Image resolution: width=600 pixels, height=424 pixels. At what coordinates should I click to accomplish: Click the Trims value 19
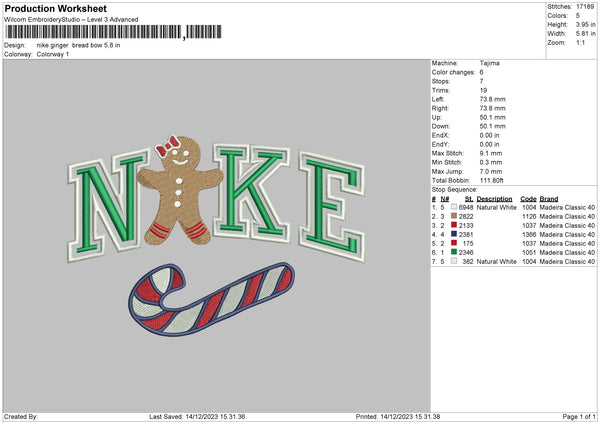(483, 90)
